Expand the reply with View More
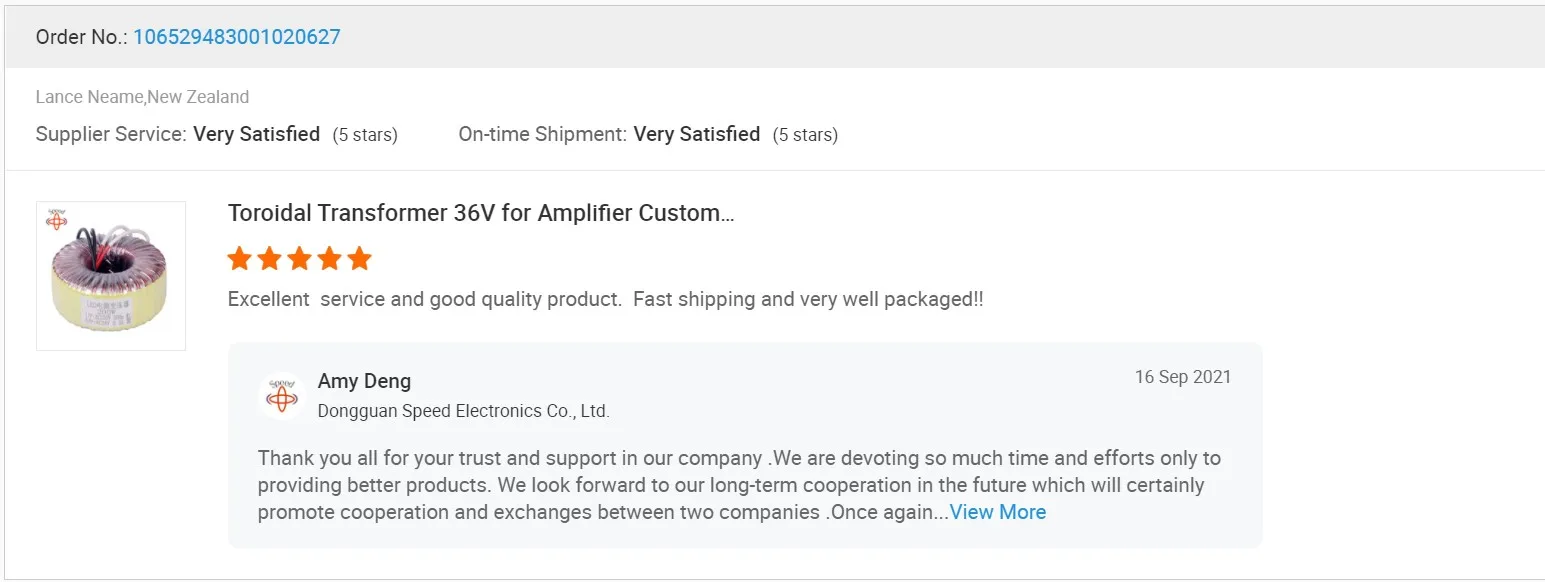The width and height of the screenshot is (1545, 582). (997, 512)
